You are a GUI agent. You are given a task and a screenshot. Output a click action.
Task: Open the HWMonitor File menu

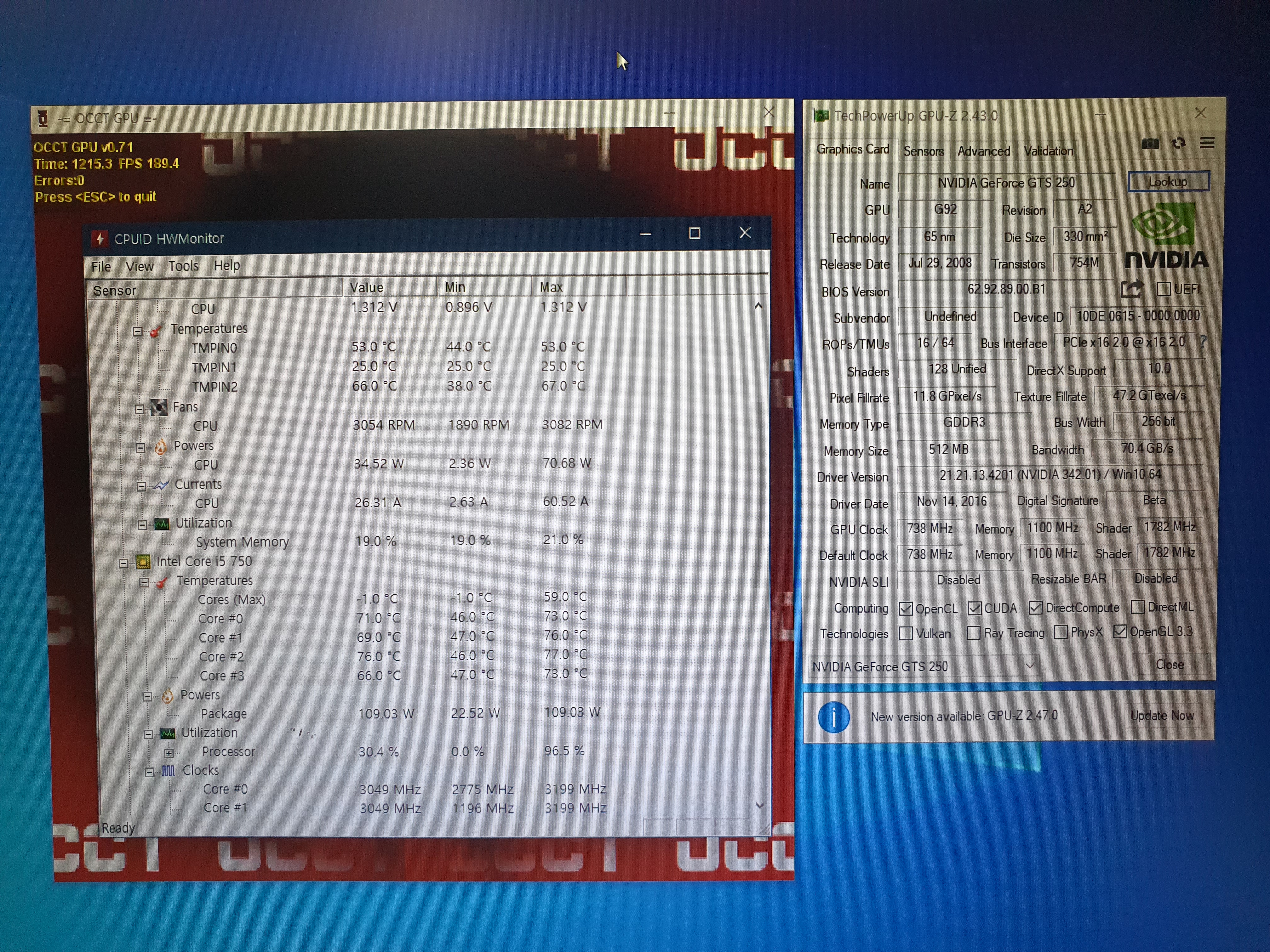click(x=101, y=267)
